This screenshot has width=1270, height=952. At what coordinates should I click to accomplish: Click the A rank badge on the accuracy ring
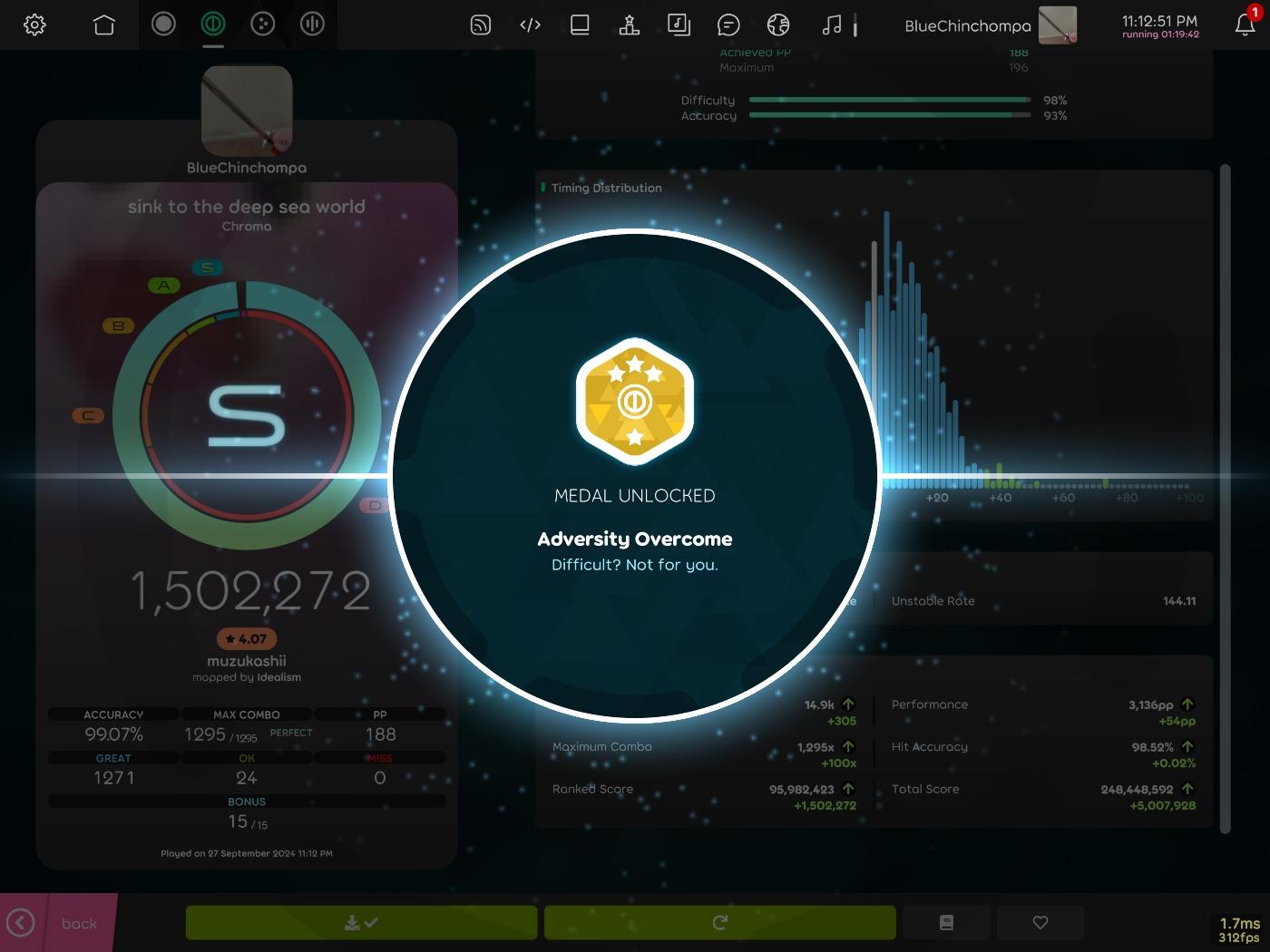pos(164,285)
